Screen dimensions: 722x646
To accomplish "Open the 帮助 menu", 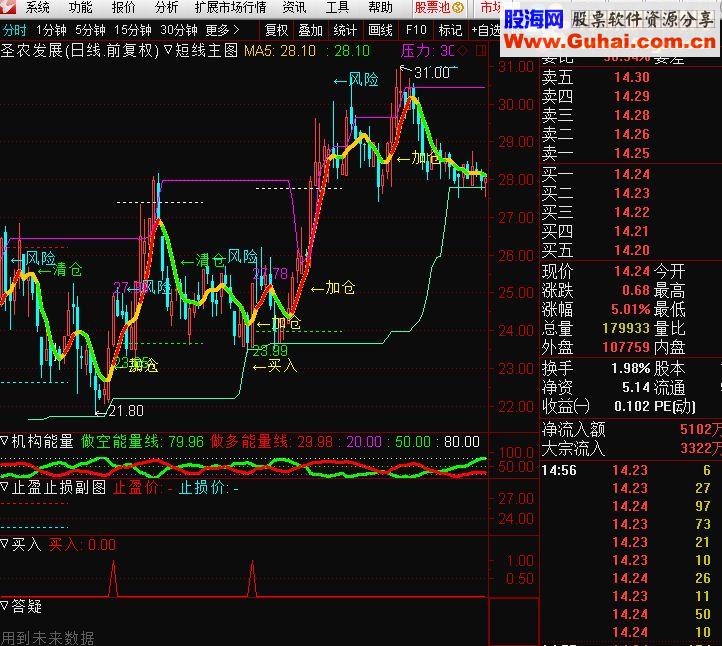I will pyautogui.click(x=380, y=7).
